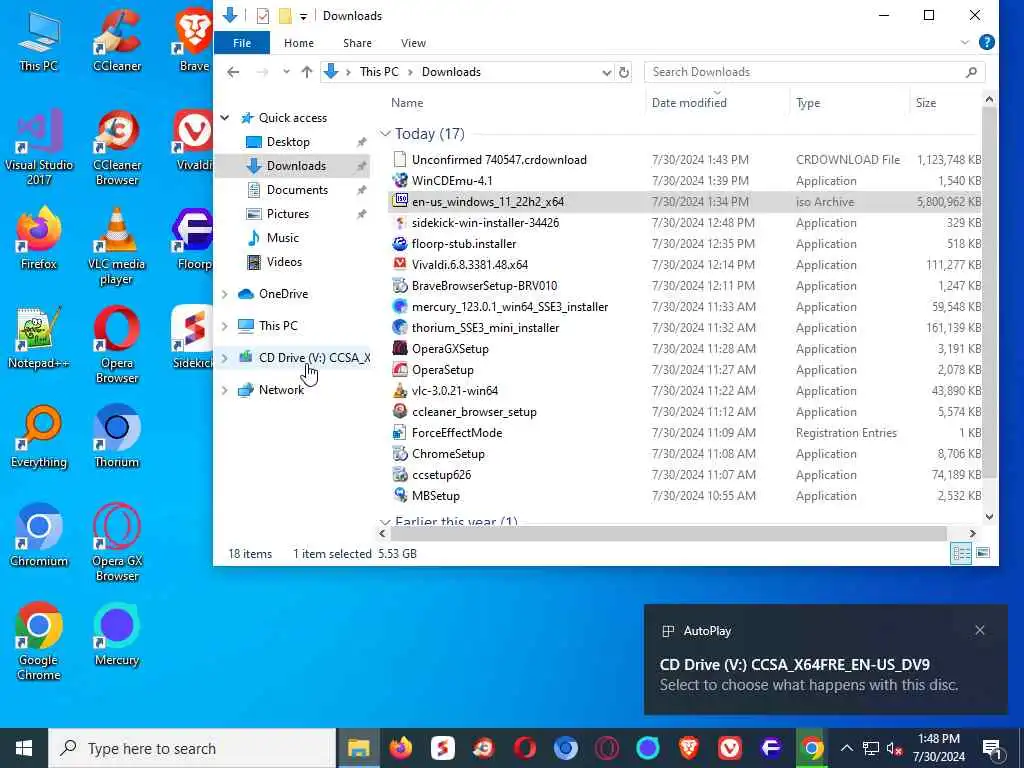Open the Share ribbon tab

(x=357, y=42)
